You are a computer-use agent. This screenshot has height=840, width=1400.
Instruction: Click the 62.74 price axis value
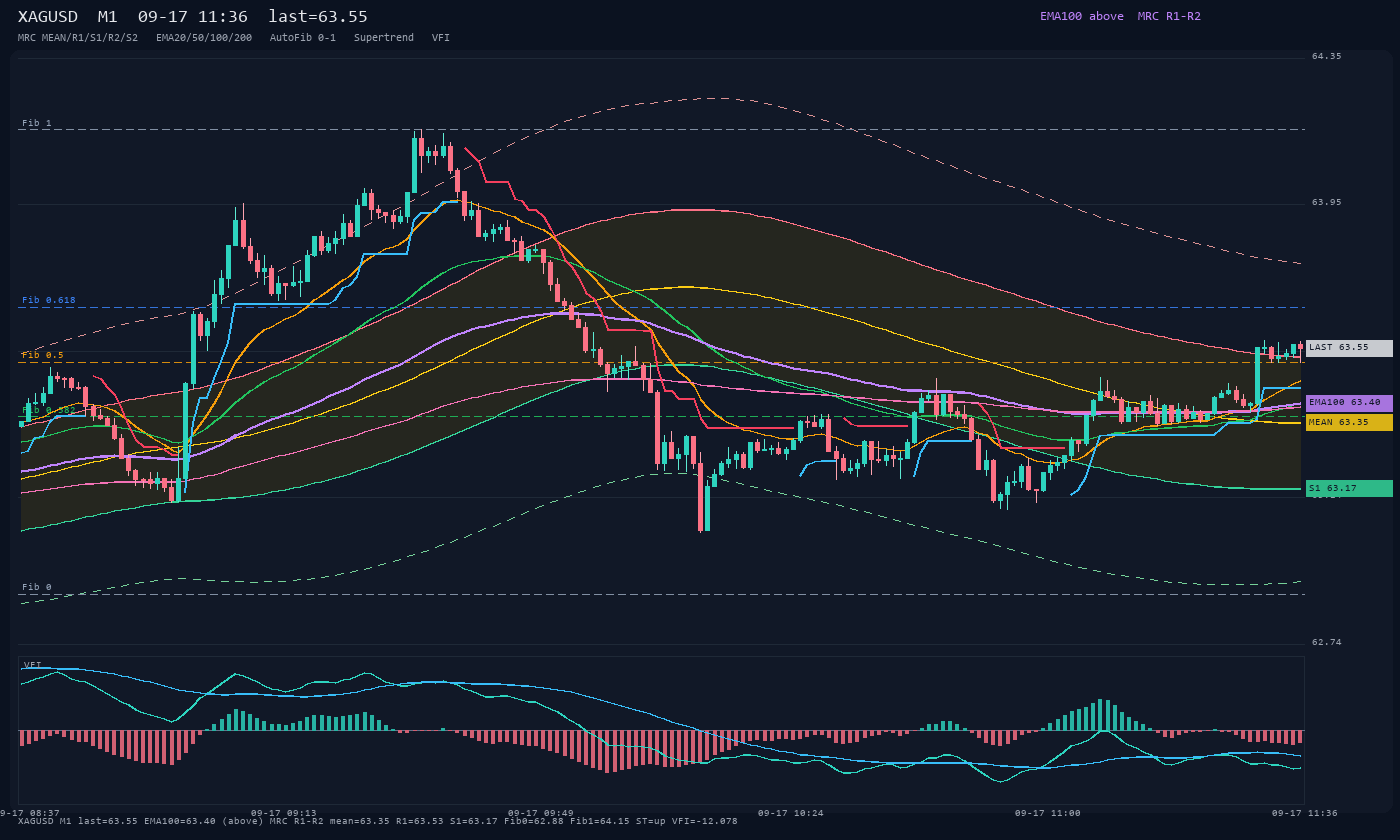(1327, 642)
